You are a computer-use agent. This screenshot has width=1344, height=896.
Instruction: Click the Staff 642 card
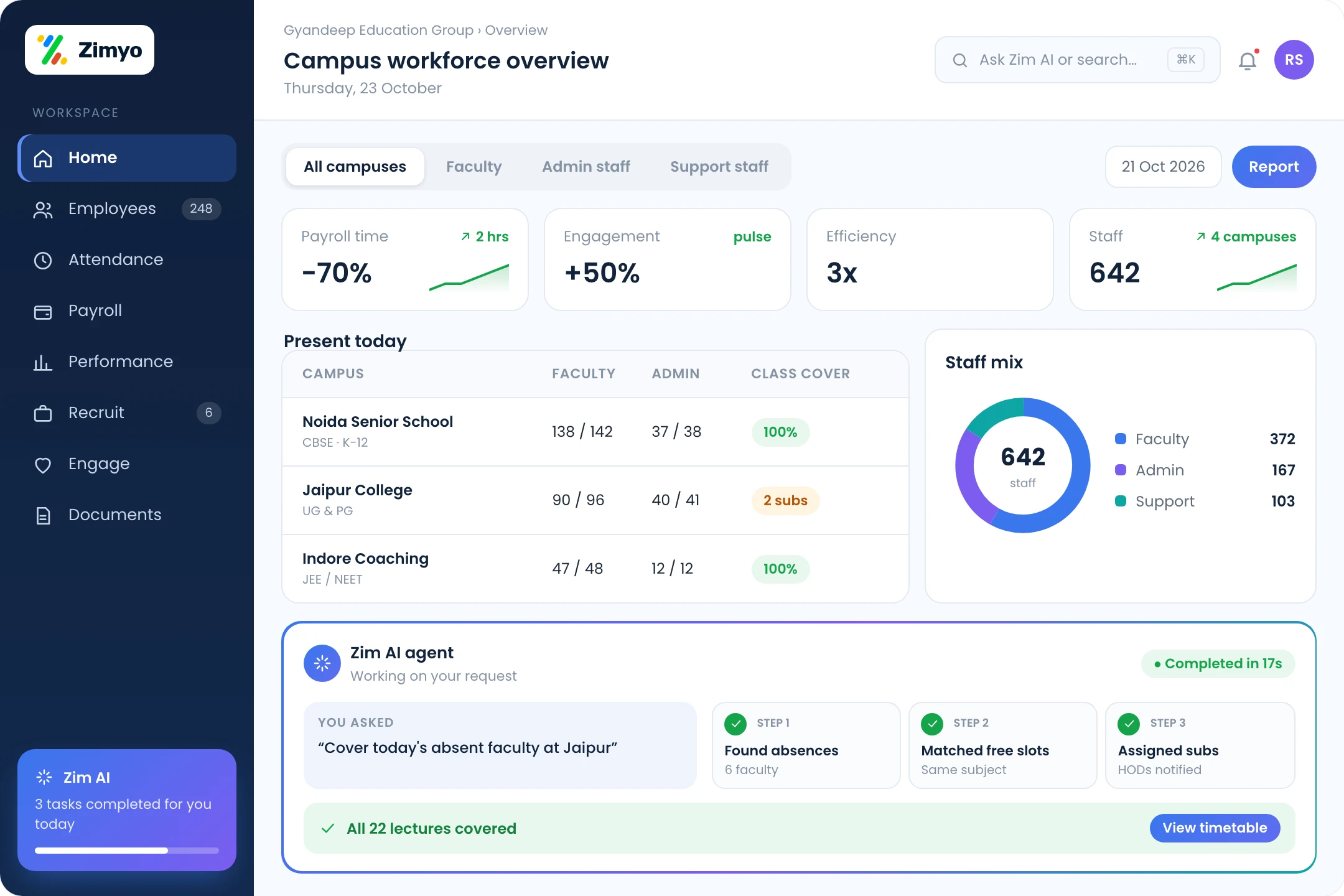tap(1193, 259)
